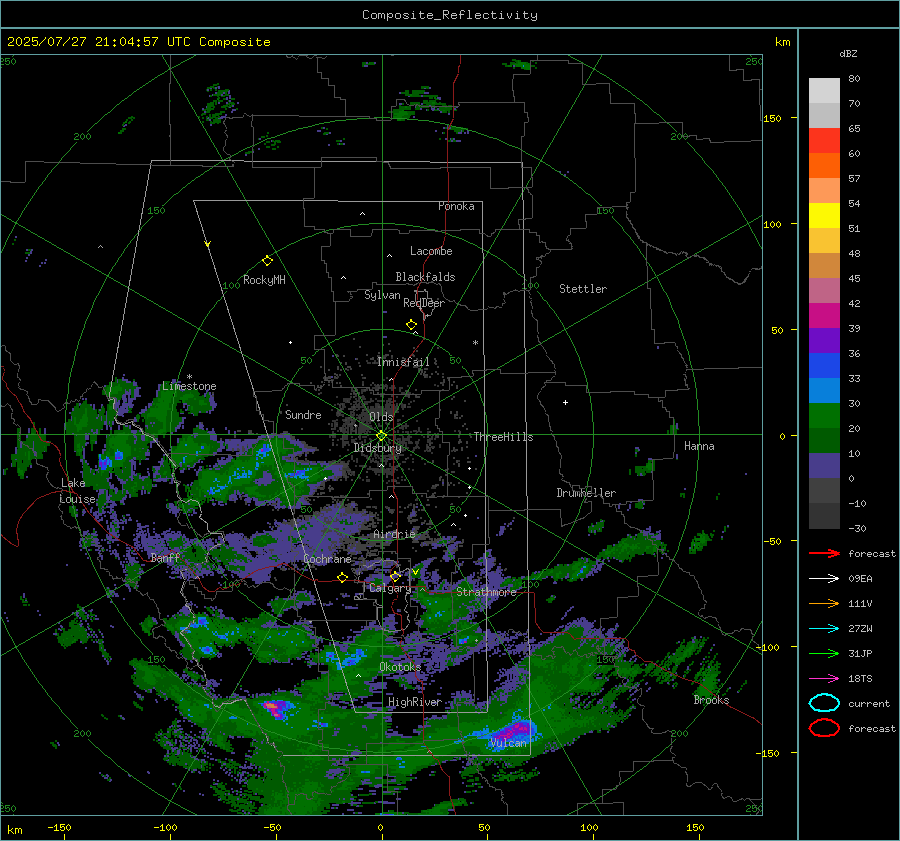This screenshot has height=841, width=900.
Task: Click the -150 tick on the bottom axis
Action: (x=59, y=827)
